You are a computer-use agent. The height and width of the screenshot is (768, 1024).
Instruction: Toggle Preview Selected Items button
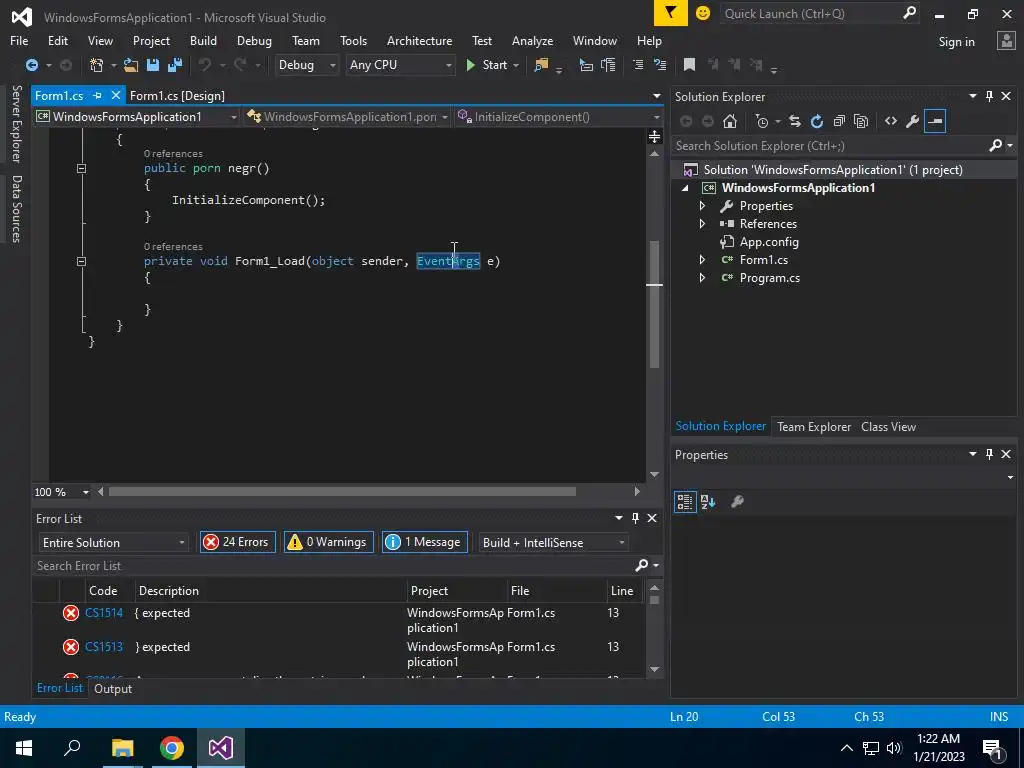point(935,121)
